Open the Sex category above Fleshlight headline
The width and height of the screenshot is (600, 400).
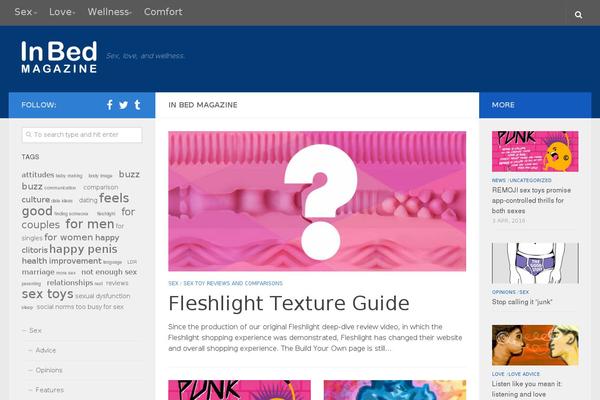[173, 283]
